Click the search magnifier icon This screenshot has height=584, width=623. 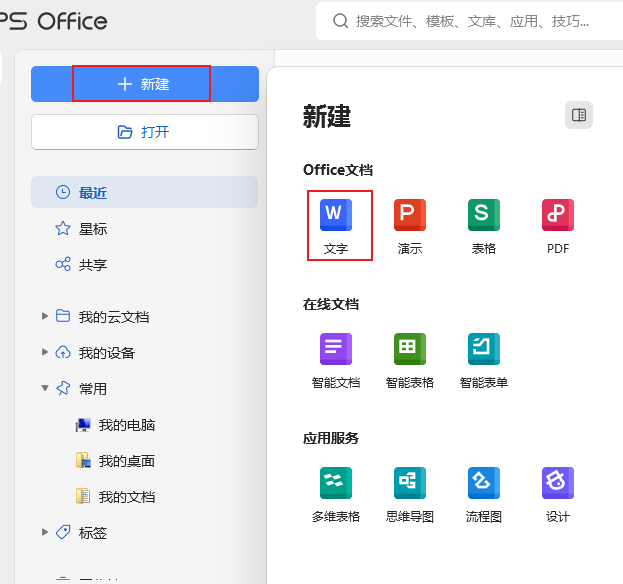coord(341,21)
